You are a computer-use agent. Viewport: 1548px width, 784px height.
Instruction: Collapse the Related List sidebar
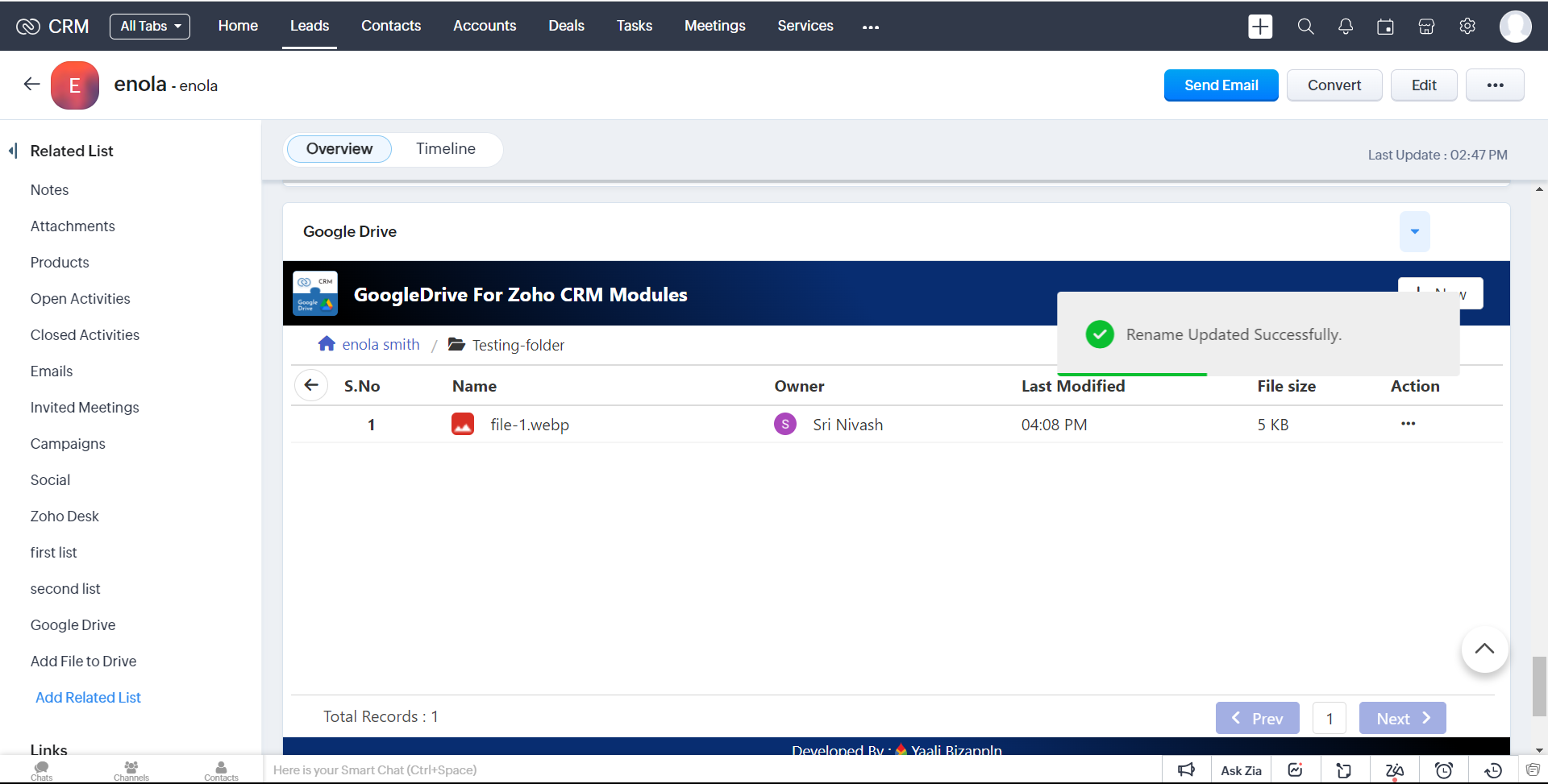[x=13, y=151]
